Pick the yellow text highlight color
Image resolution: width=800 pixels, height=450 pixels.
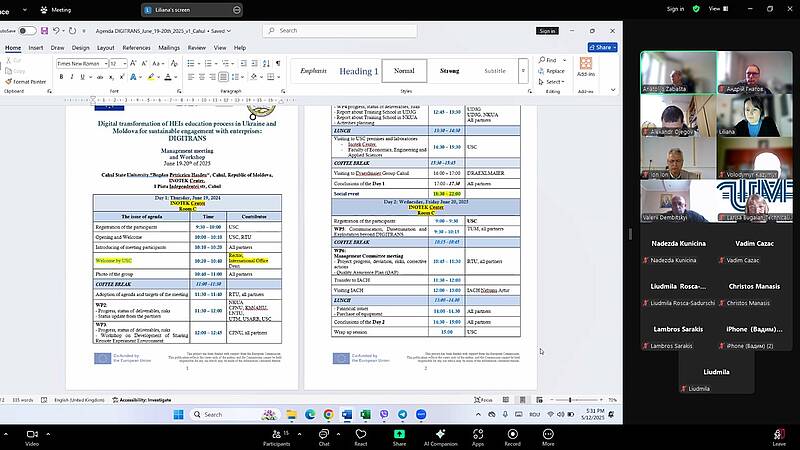click(151, 77)
